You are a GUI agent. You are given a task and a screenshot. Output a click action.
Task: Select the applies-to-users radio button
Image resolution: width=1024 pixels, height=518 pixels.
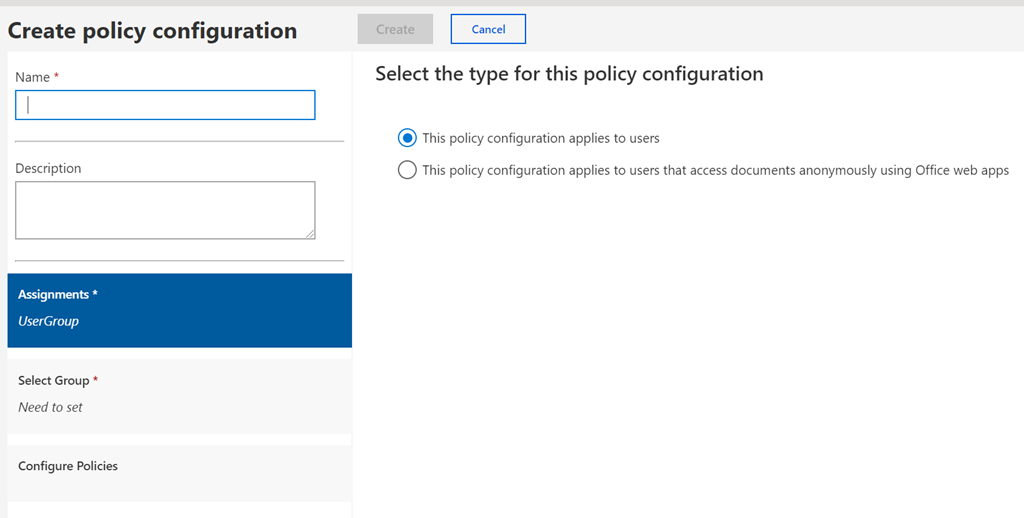(x=407, y=138)
